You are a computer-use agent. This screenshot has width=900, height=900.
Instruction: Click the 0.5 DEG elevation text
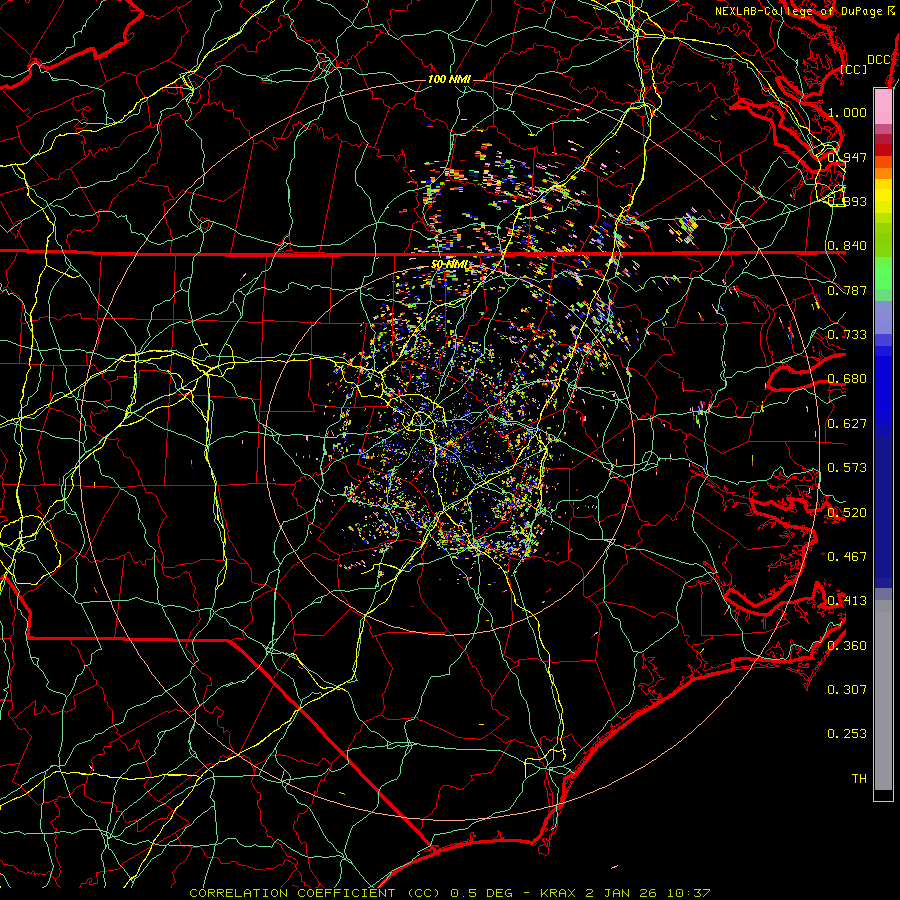(483, 893)
